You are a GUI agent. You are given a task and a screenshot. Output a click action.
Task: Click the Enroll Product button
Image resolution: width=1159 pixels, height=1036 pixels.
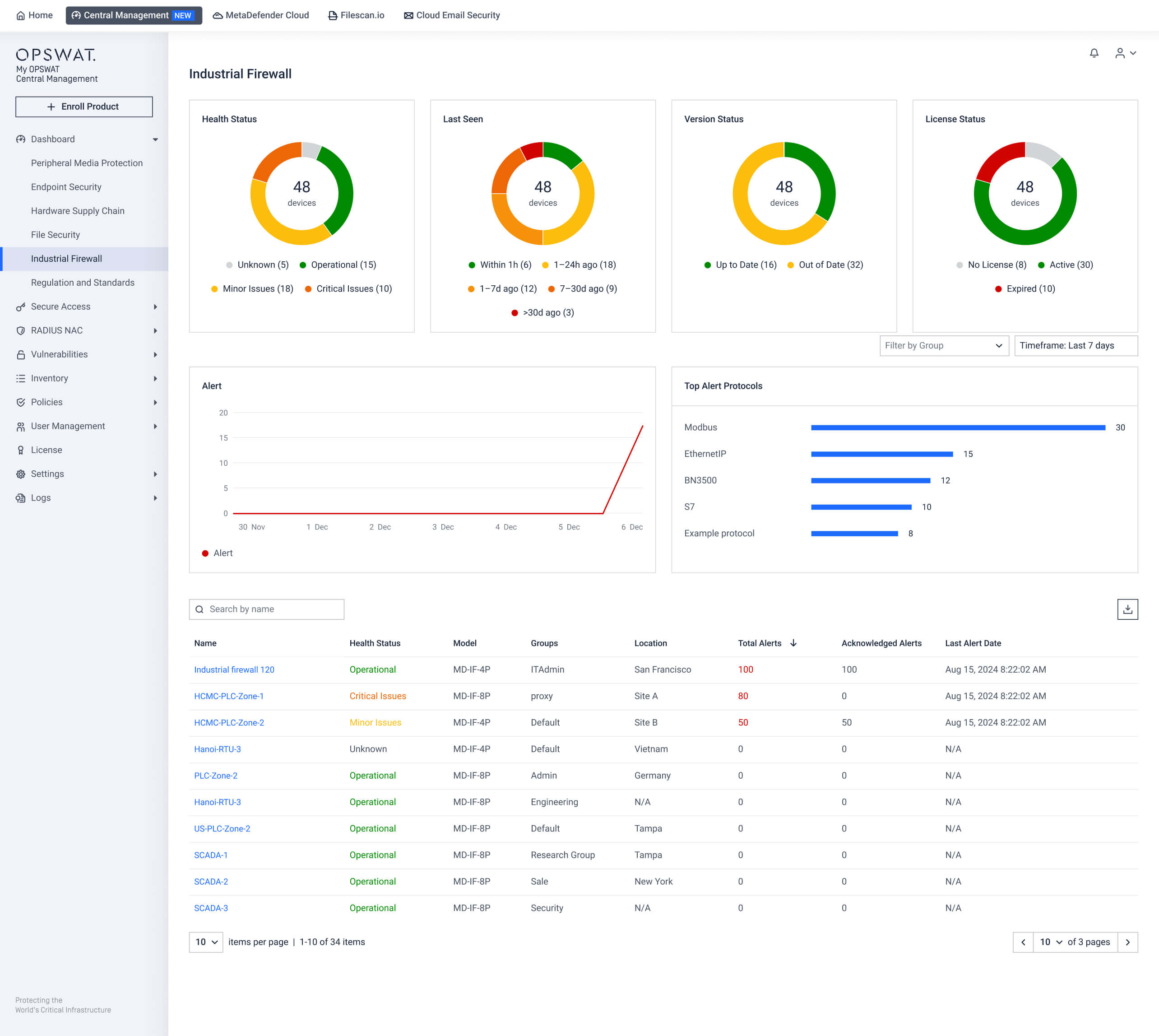click(x=83, y=107)
